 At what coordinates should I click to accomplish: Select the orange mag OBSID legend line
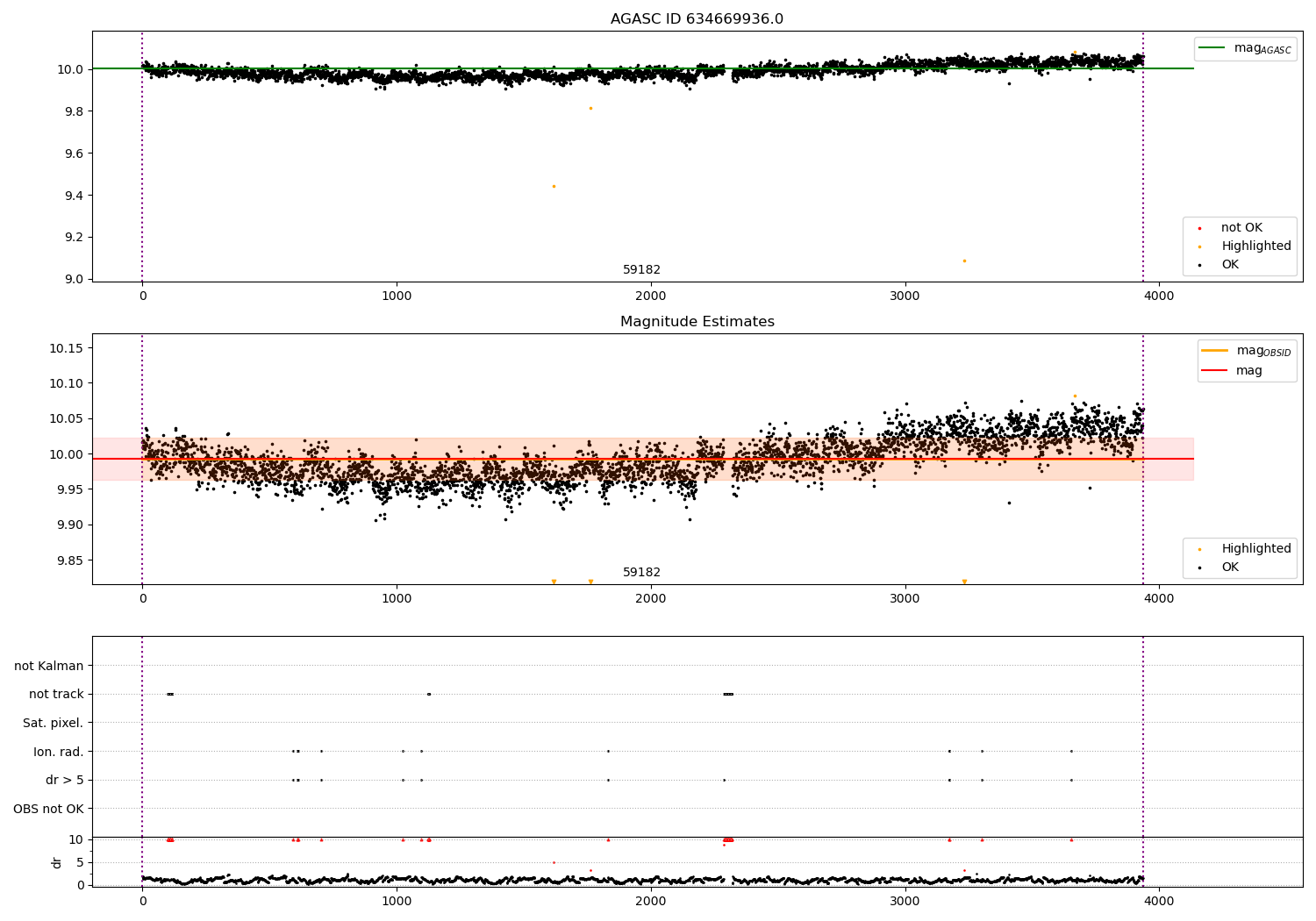[x=1214, y=351]
